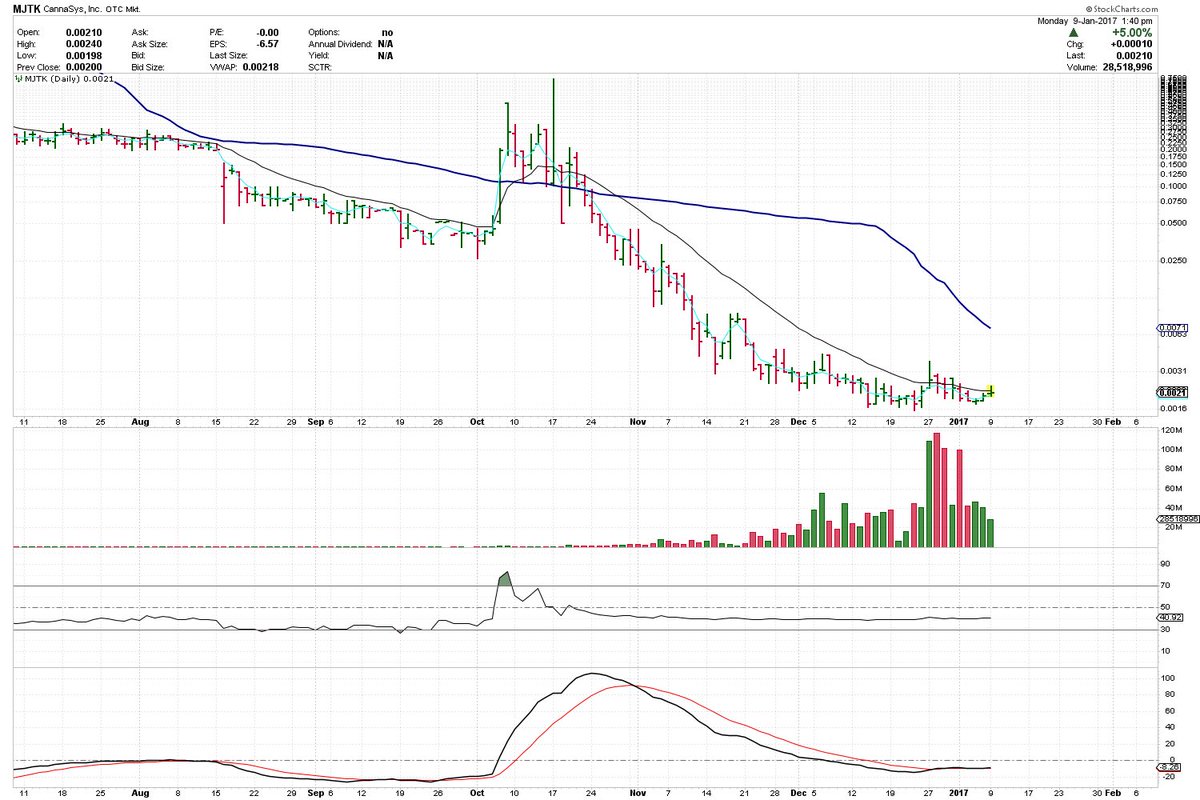Click the © StockCharts.com watermark link
The height and width of the screenshot is (800, 1200).
click(x=1122, y=8)
